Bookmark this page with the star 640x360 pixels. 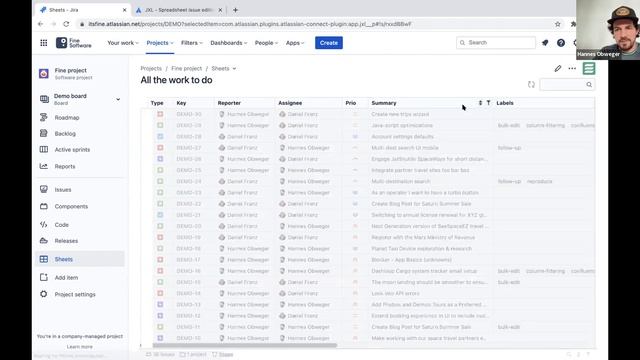point(558,24)
